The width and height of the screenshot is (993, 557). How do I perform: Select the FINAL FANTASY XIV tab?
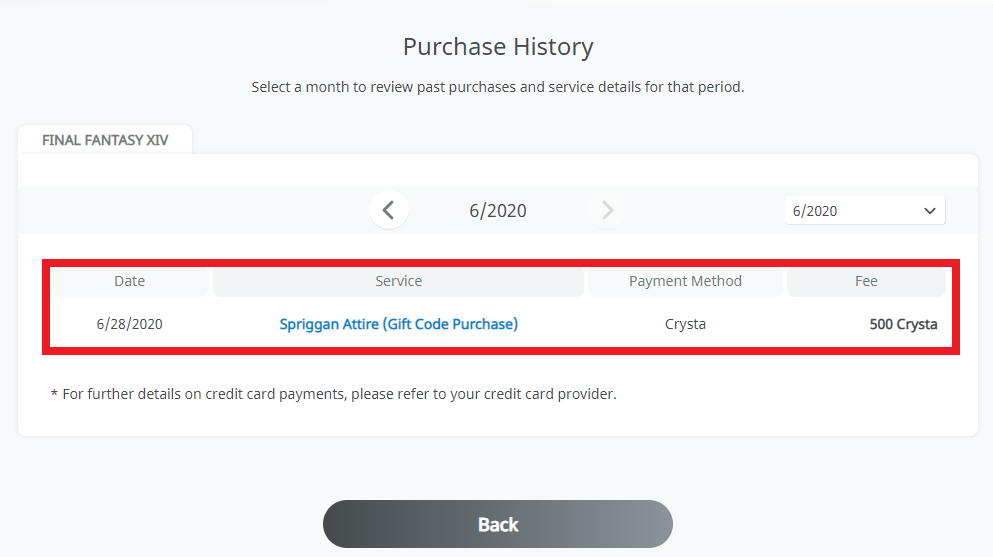(105, 140)
